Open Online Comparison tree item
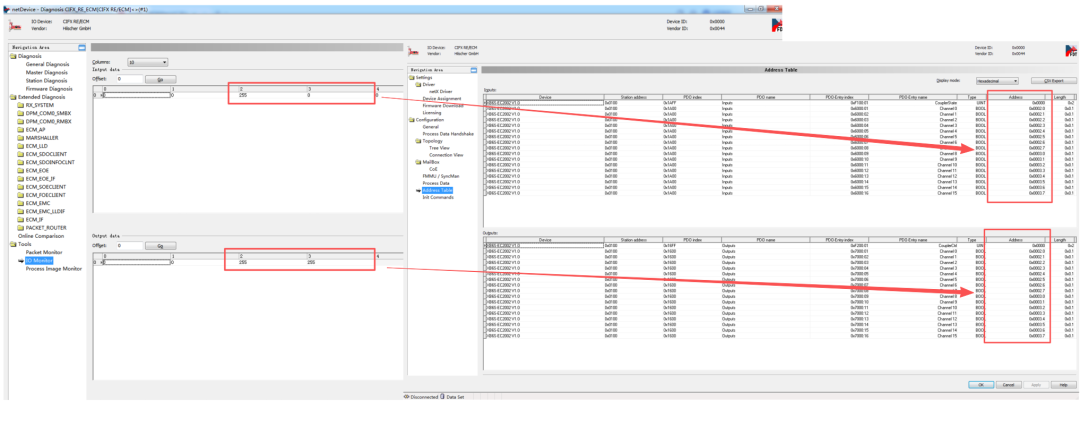 click(x=40, y=236)
